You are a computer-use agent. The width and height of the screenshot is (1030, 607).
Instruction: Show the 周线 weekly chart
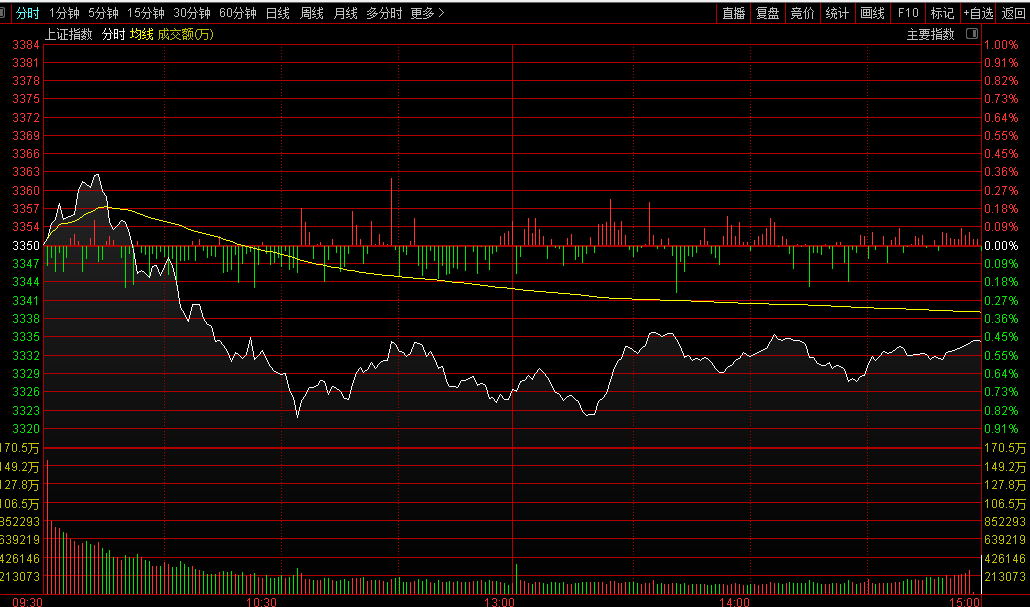[x=312, y=13]
